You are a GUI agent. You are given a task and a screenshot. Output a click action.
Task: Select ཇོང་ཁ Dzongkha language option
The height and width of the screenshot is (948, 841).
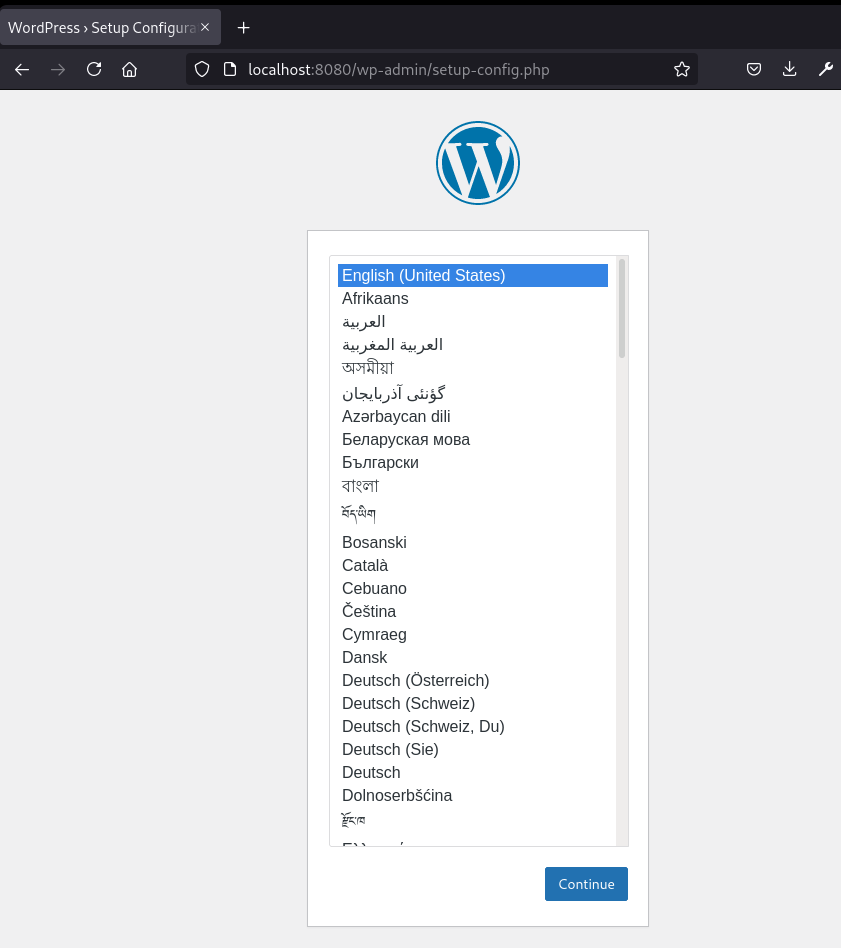(473, 820)
